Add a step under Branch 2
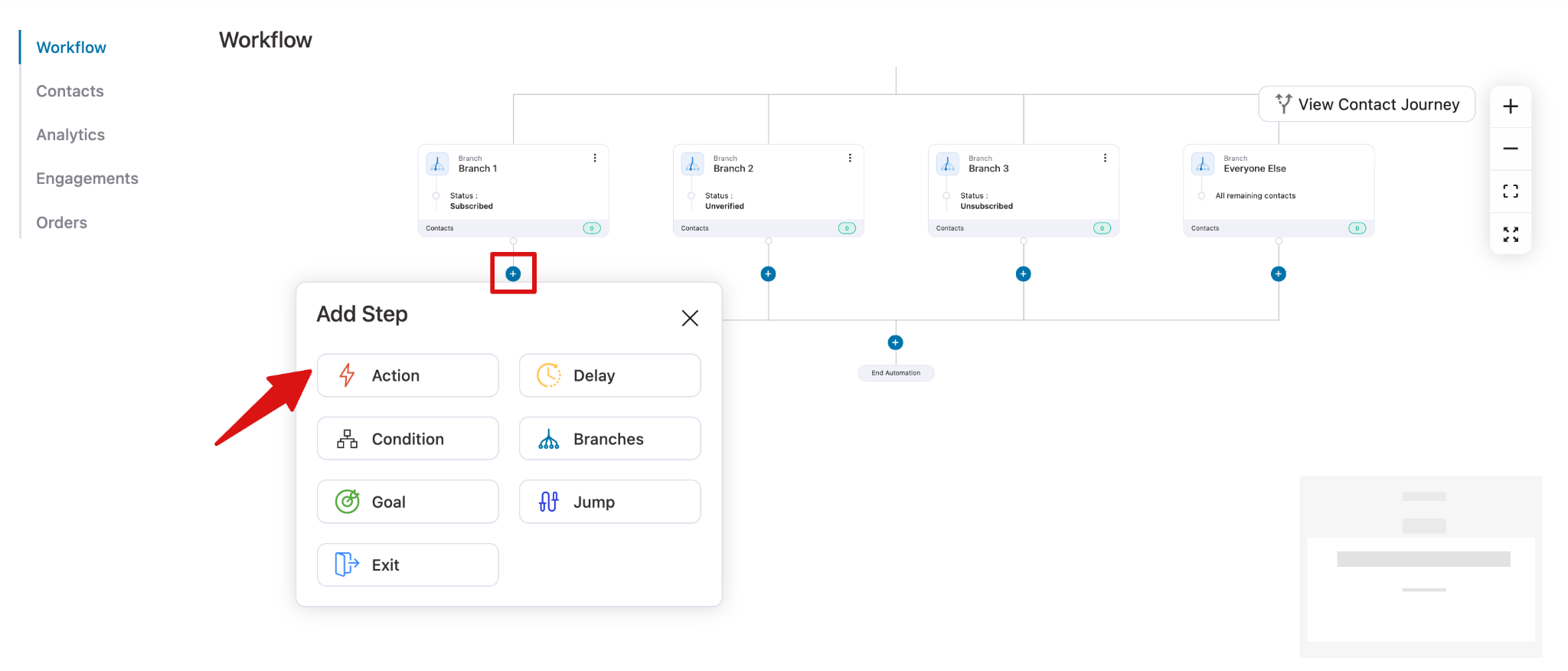The image size is (1568, 671). tap(768, 273)
